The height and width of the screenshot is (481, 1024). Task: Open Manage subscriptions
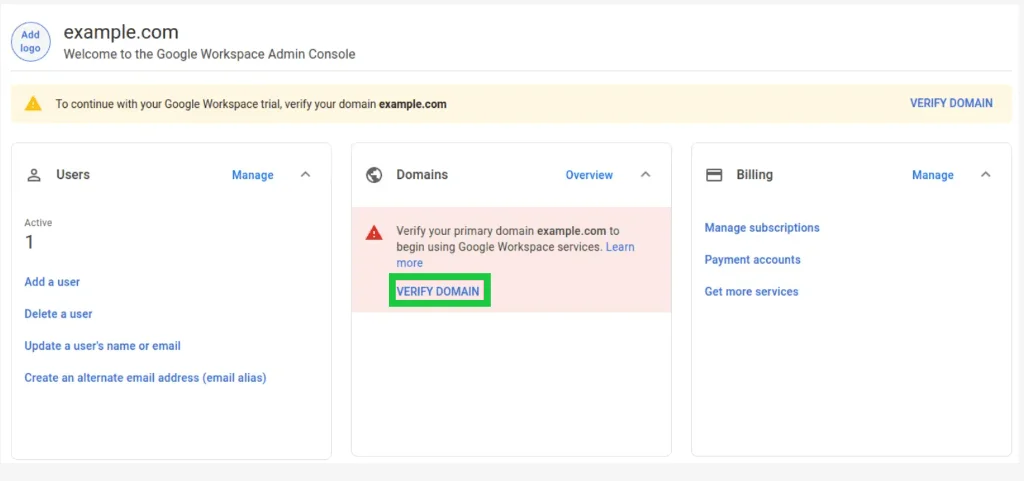[761, 228]
